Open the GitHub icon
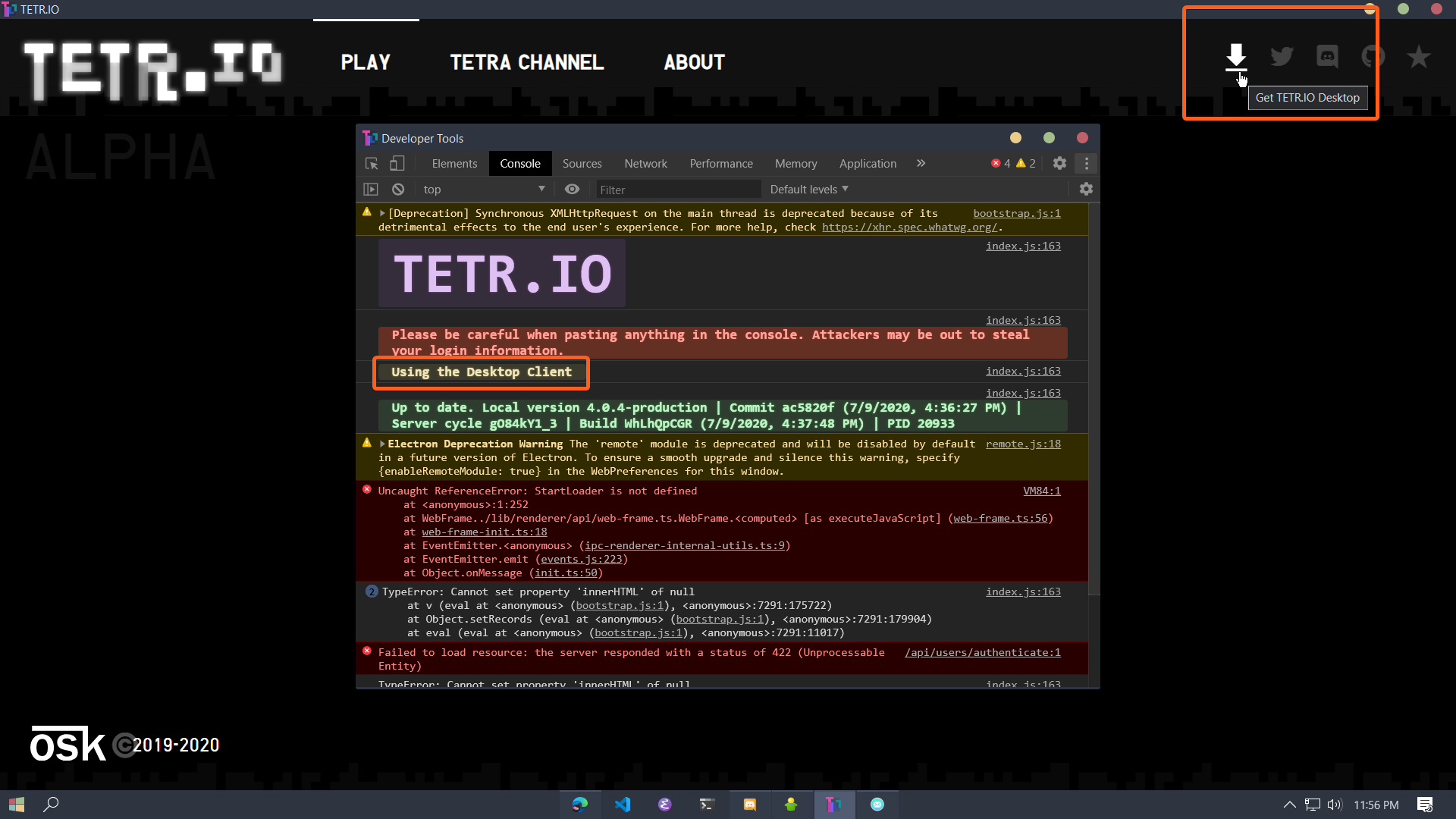The image size is (1456, 819). [1374, 56]
